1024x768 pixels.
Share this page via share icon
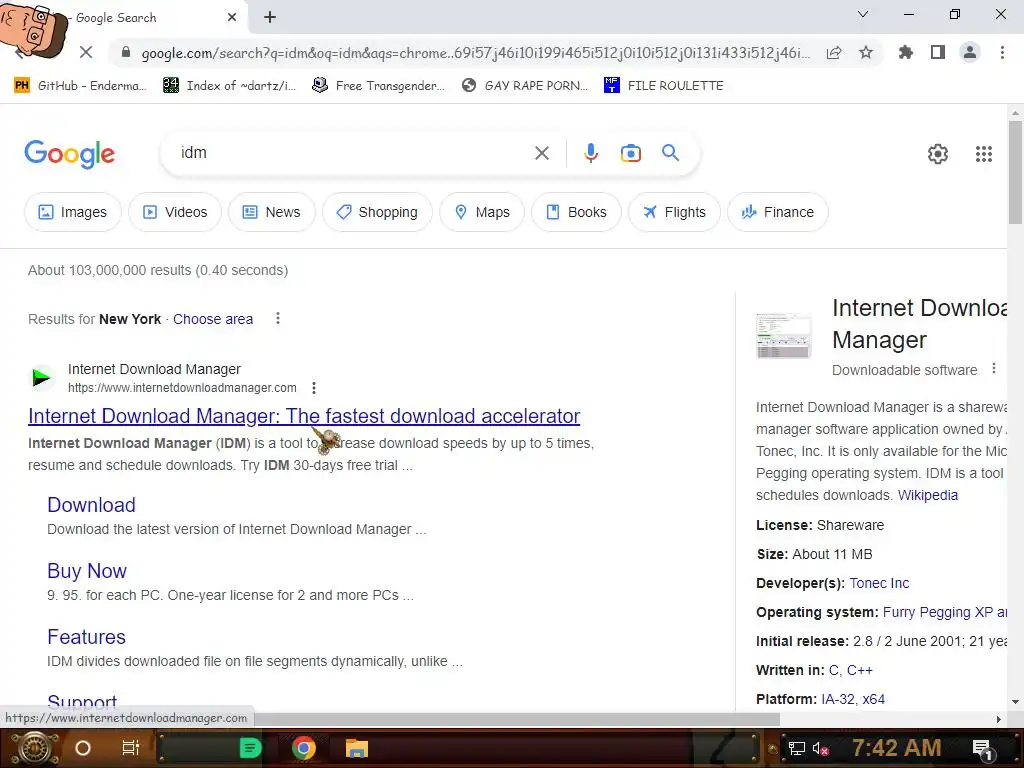pyautogui.click(x=833, y=53)
